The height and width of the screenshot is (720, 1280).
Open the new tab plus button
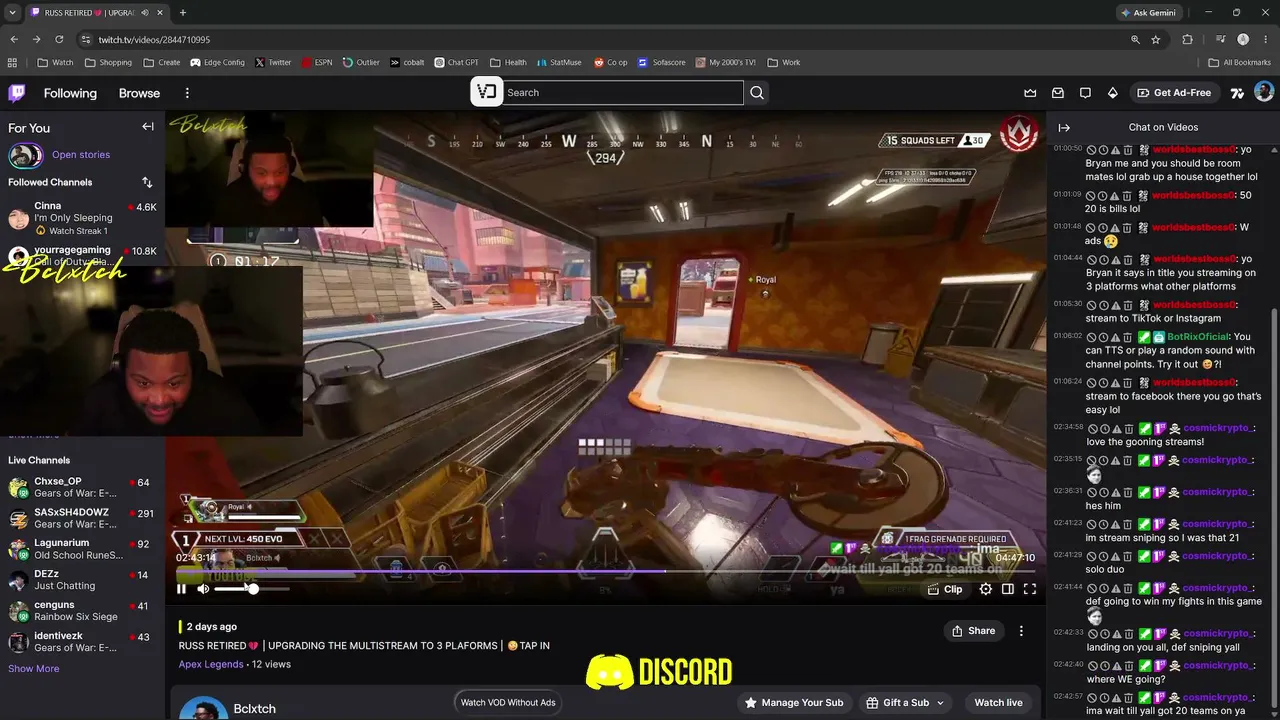point(182,13)
